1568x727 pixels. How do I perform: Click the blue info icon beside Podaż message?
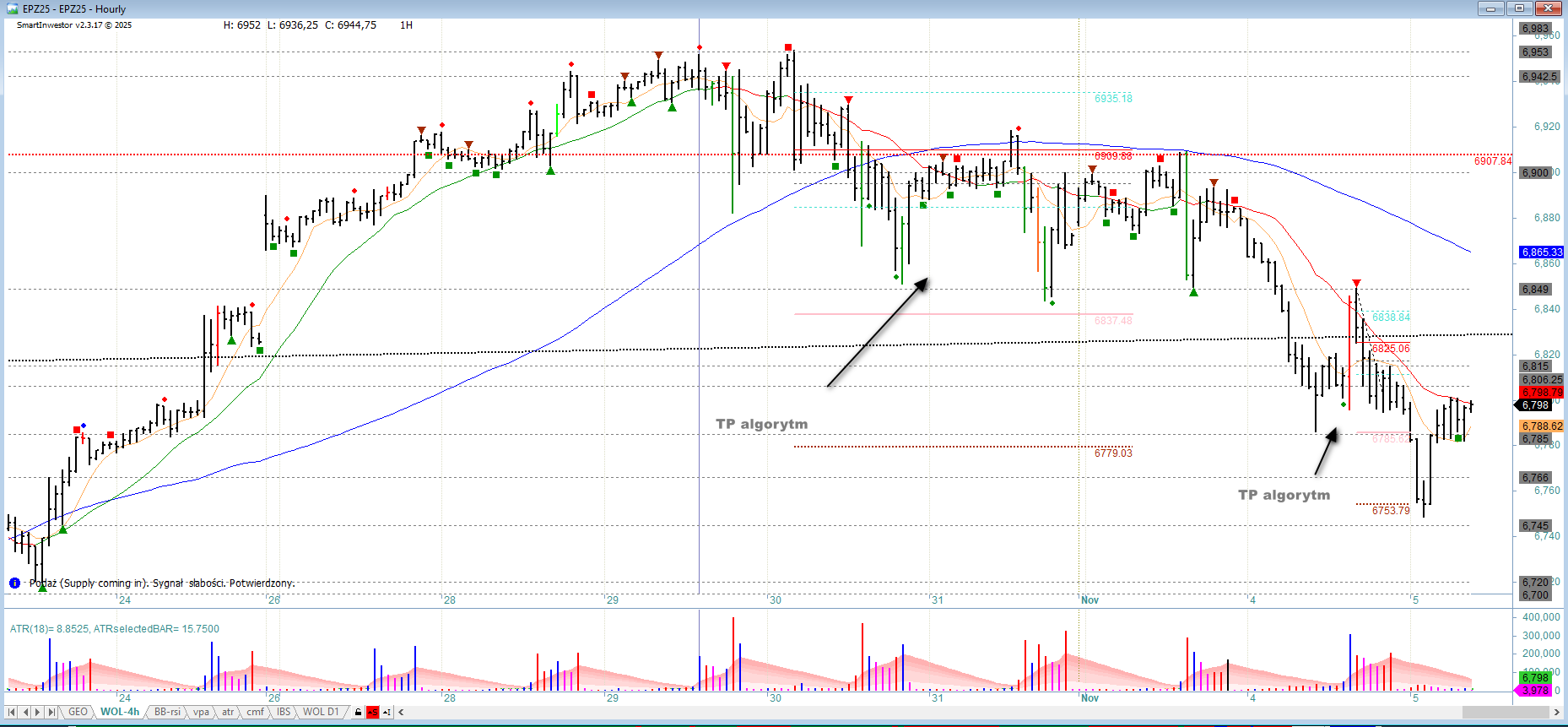click(x=14, y=583)
